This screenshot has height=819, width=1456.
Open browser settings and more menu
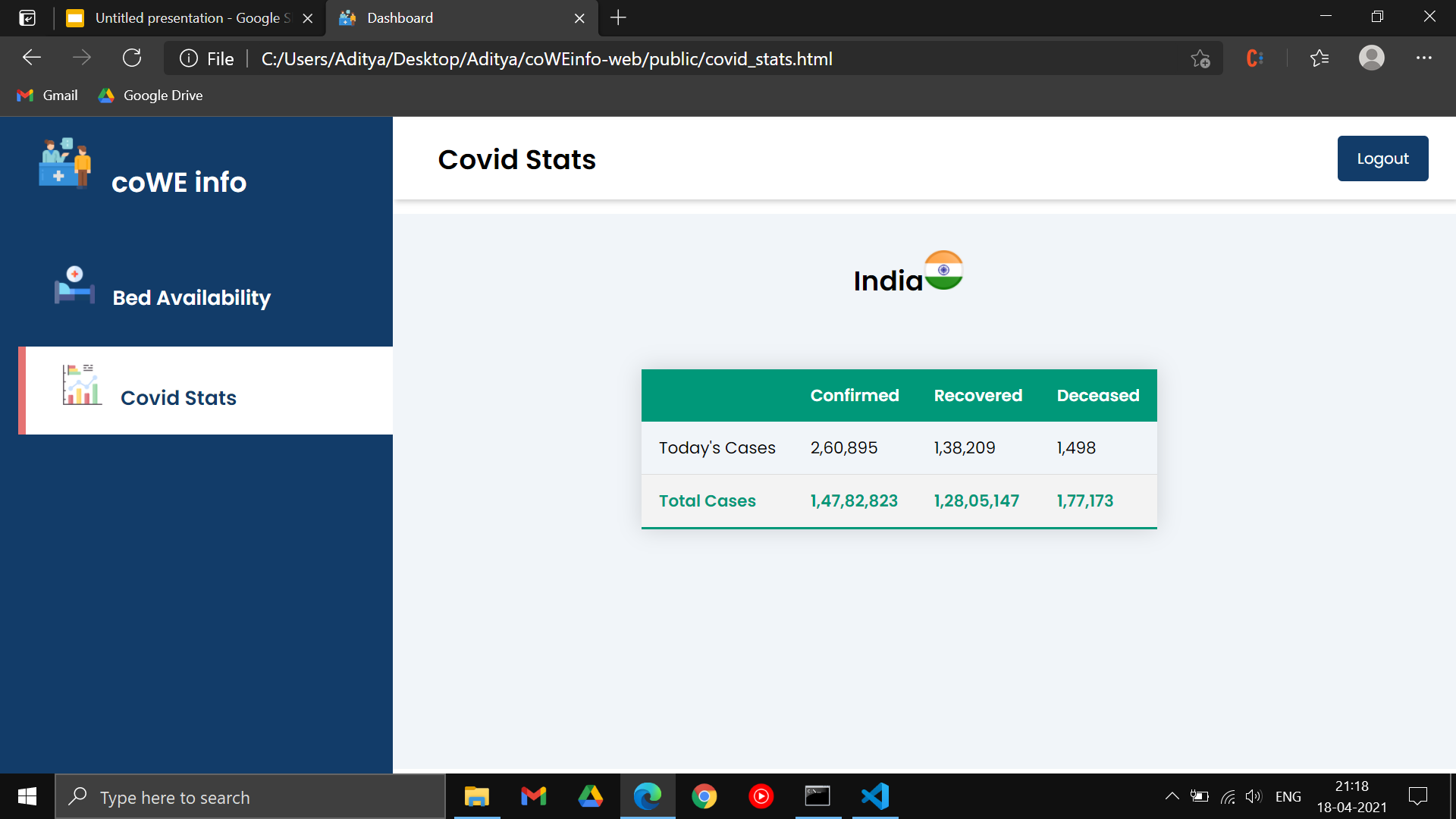(1423, 58)
